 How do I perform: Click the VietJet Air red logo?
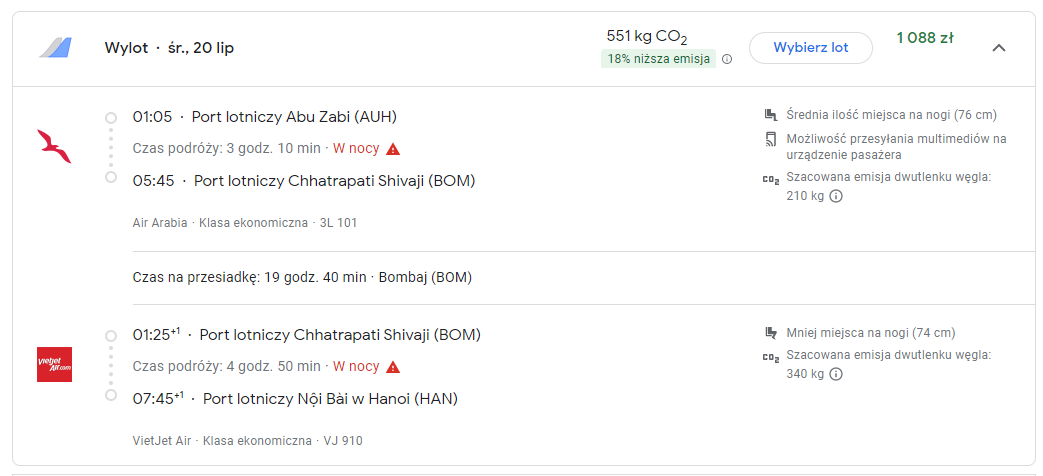click(x=55, y=364)
